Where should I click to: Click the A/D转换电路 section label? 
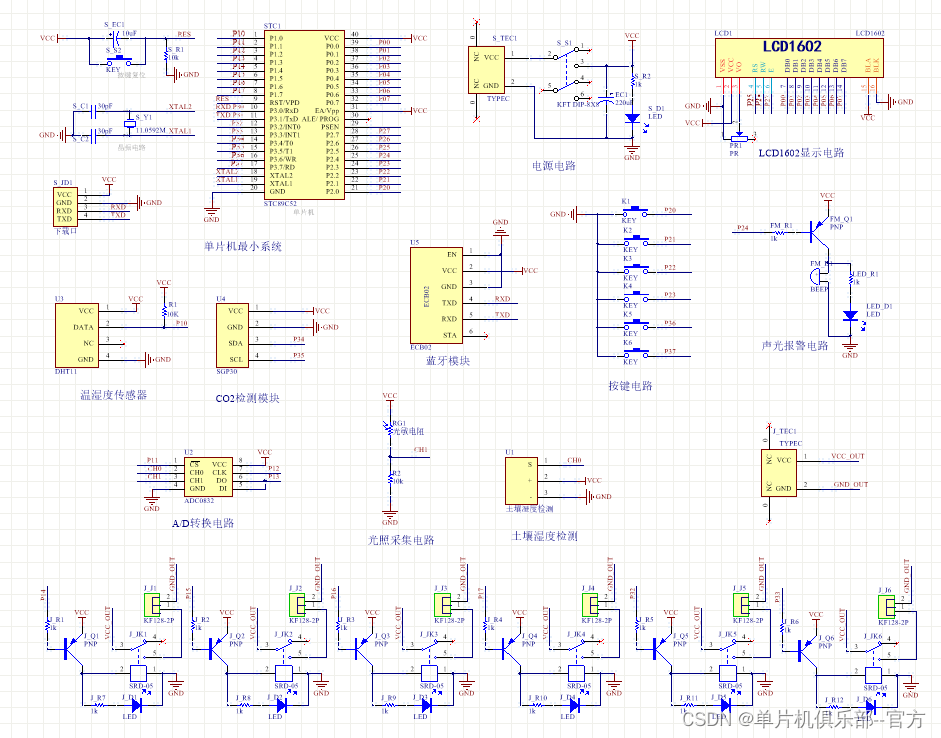(203, 523)
